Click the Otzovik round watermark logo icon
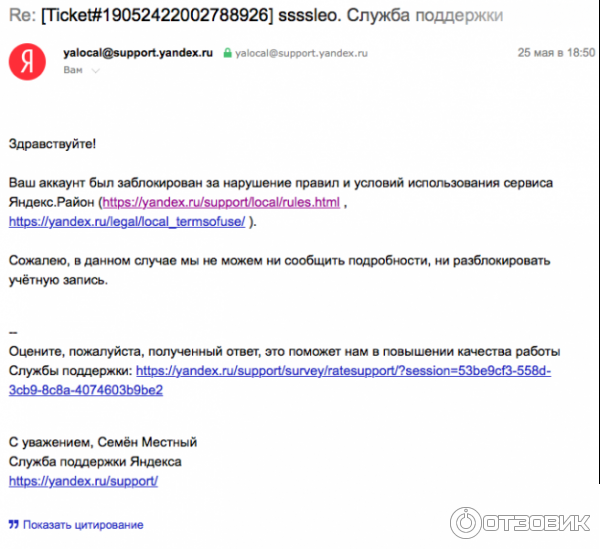The image size is (600, 549). pos(465,523)
